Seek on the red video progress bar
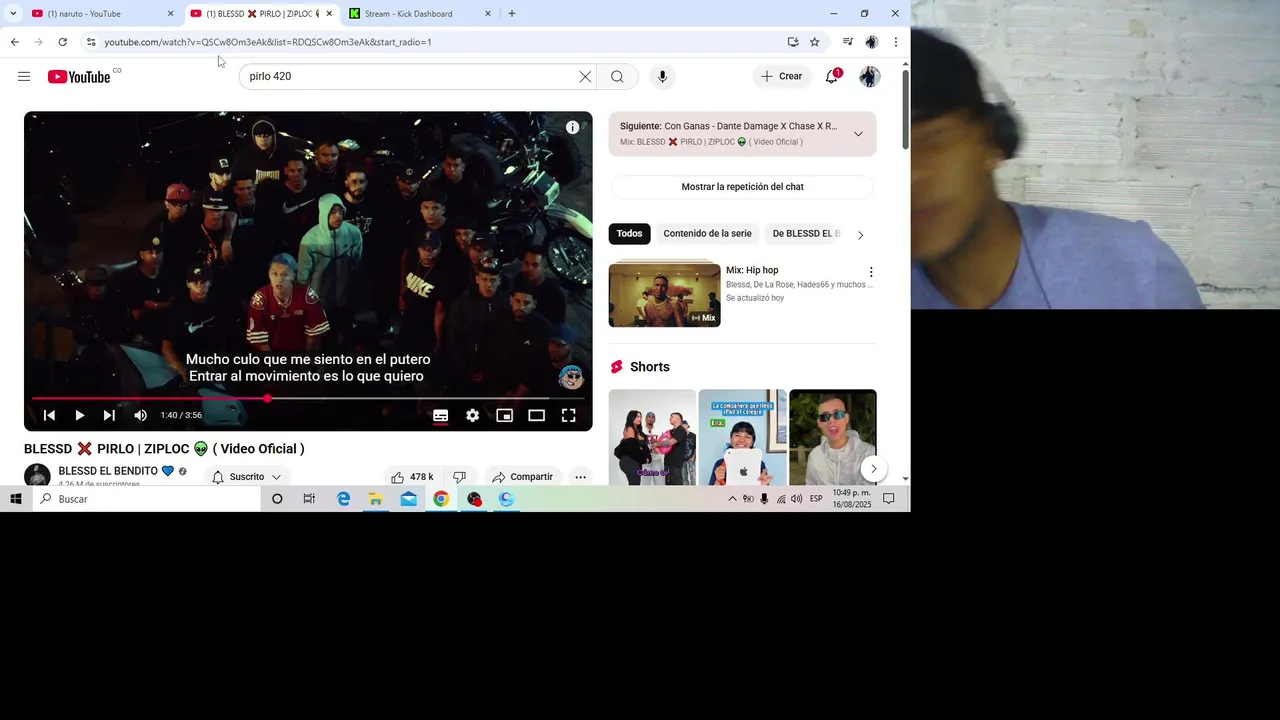This screenshot has width=1280, height=720. click(308, 398)
